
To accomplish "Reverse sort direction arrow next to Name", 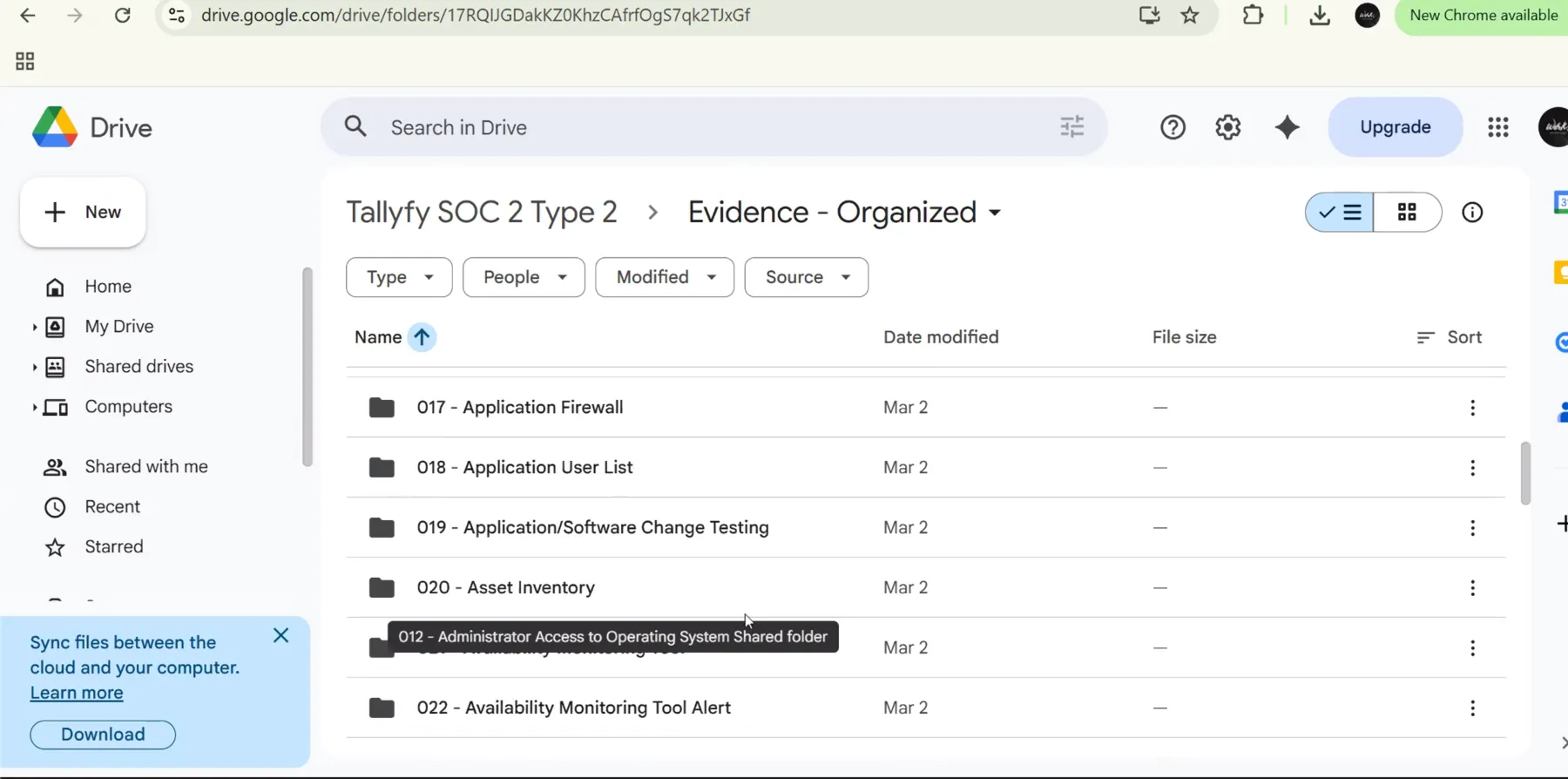I will pos(422,337).
